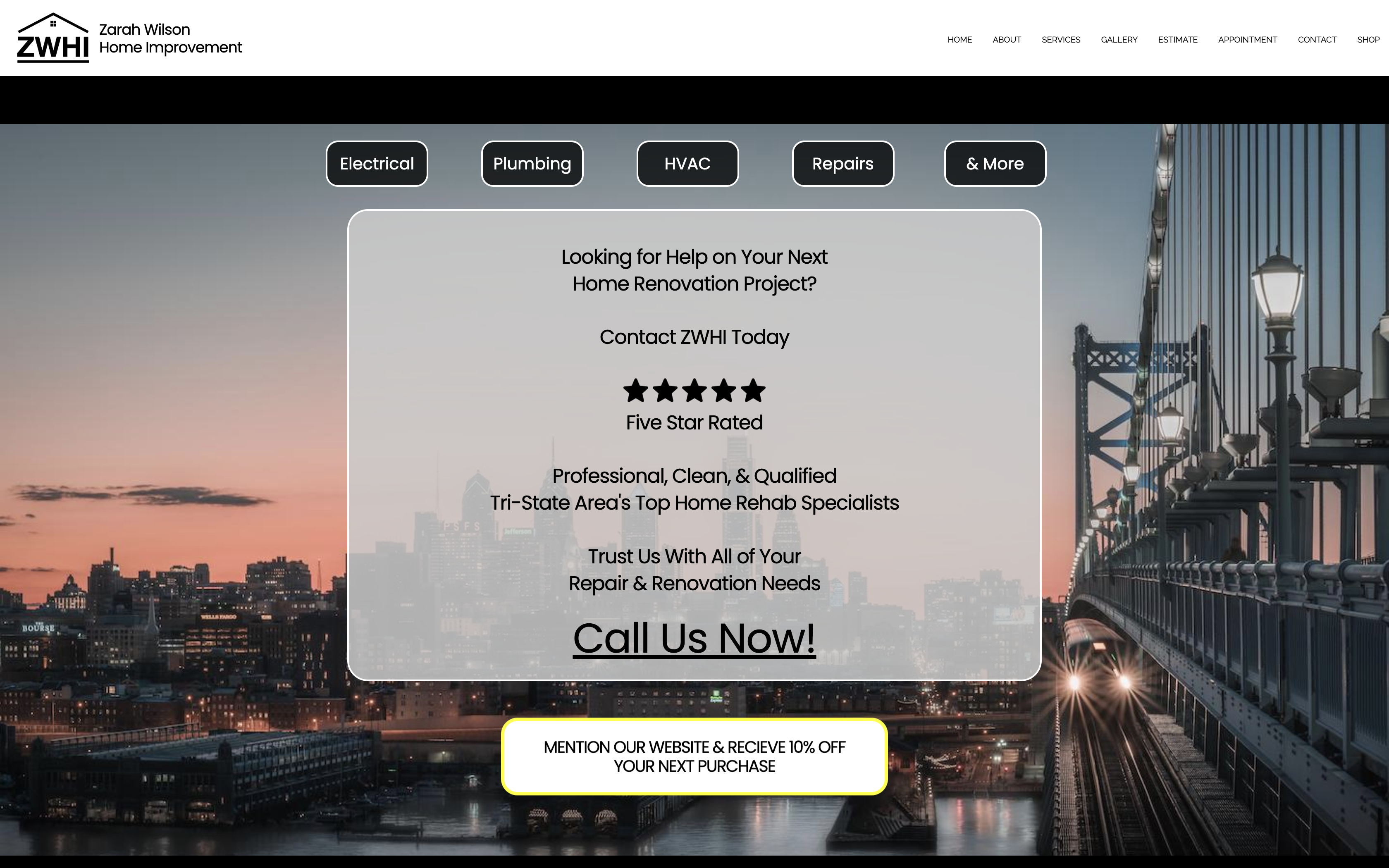Choose the Repairs button
The image size is (1389, 868).
point(842,164)
